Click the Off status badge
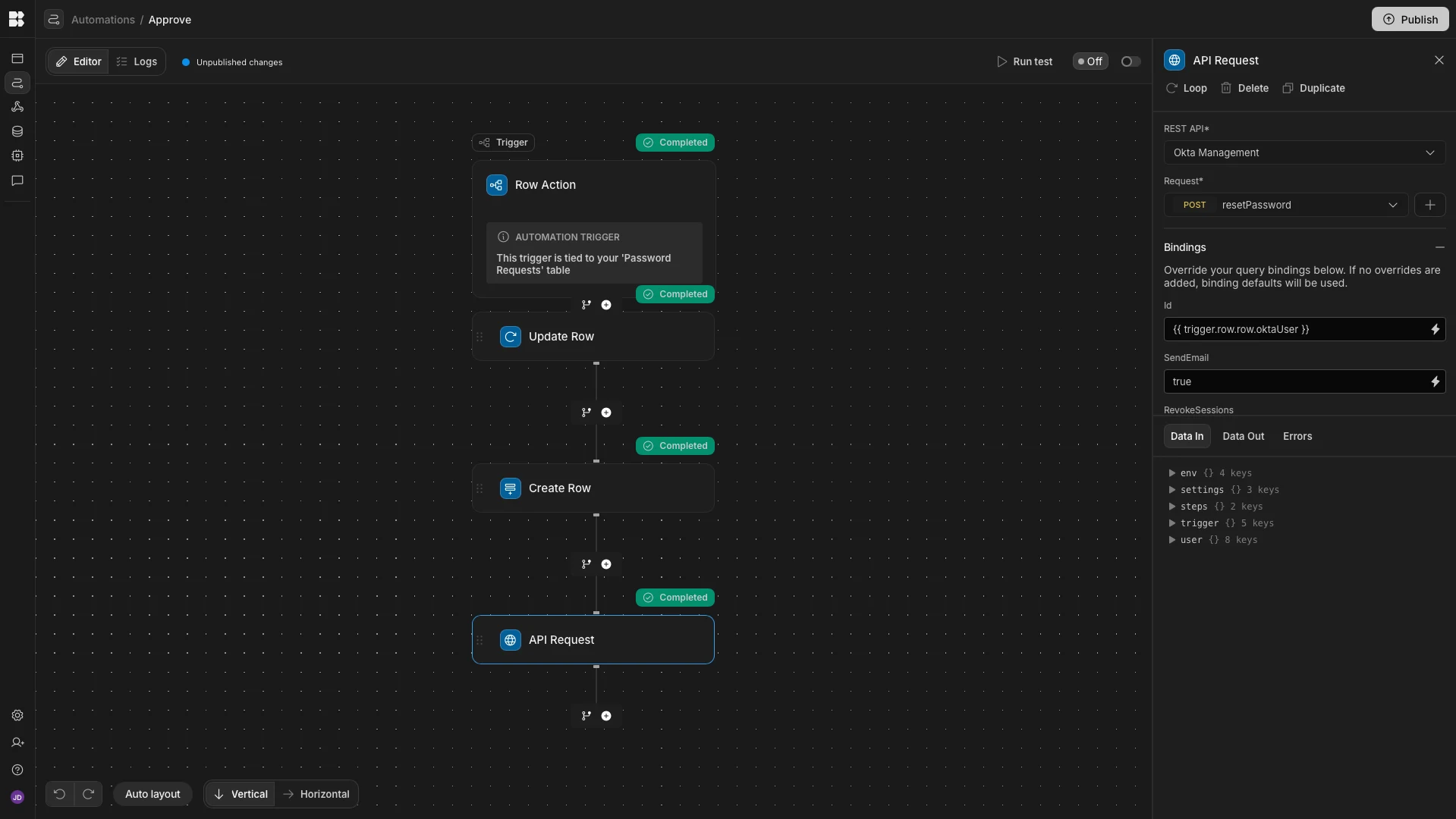 point(1090,61)
